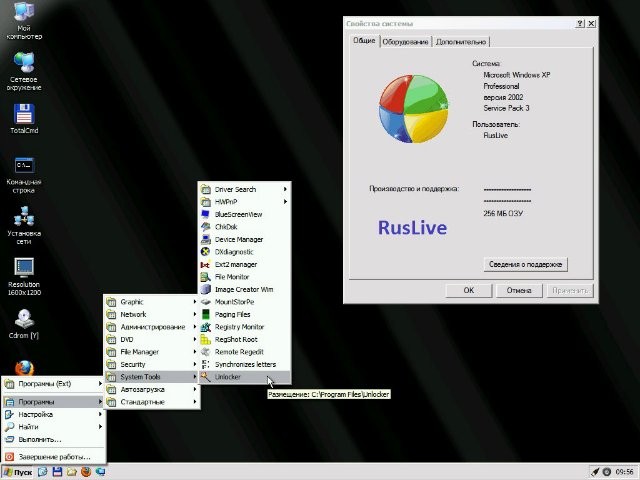This screenshot has height=480, width=640.
Task: Expand the File Manager submenu arrow
Action: click(195, 352)
